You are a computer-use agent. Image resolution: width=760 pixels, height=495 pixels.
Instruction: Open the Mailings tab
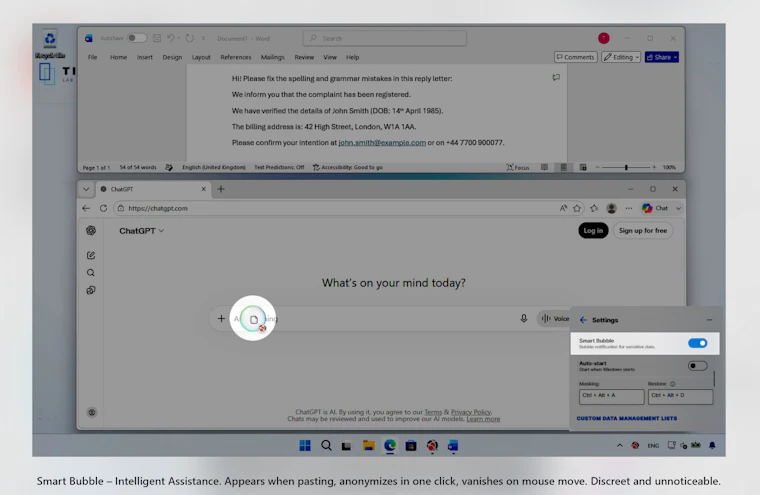(x=272, y=57)
